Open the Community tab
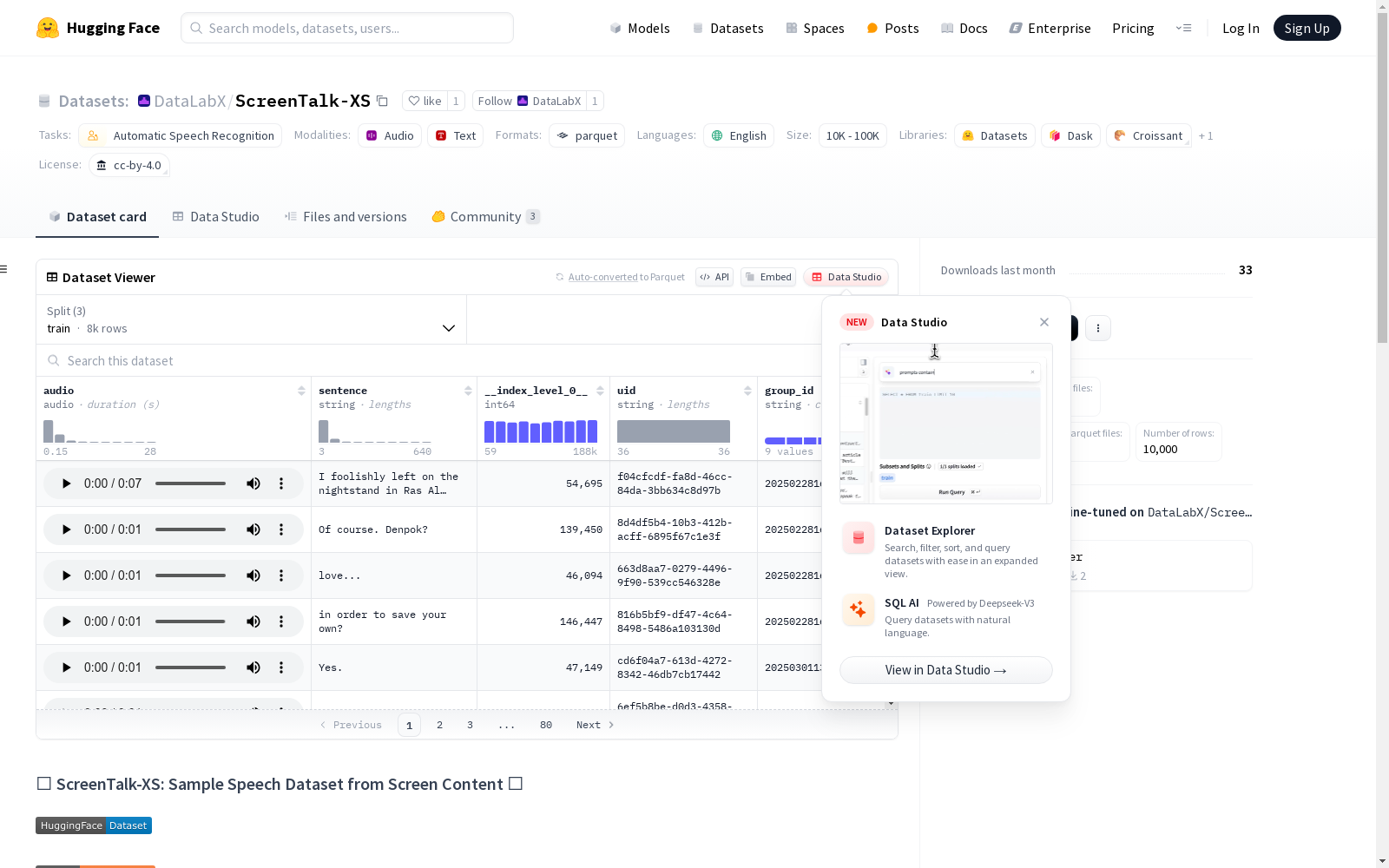This screenshot has height=868, width=1389. coord(485,217)
